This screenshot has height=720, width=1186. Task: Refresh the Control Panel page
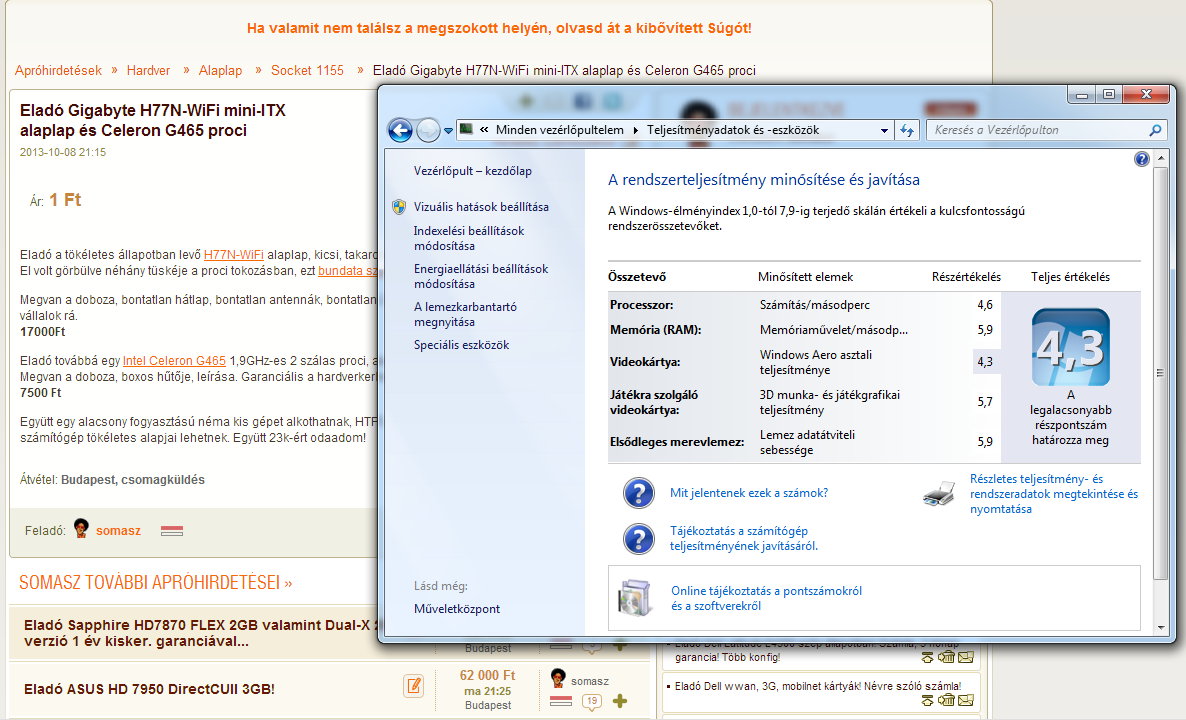pos(907,130)
